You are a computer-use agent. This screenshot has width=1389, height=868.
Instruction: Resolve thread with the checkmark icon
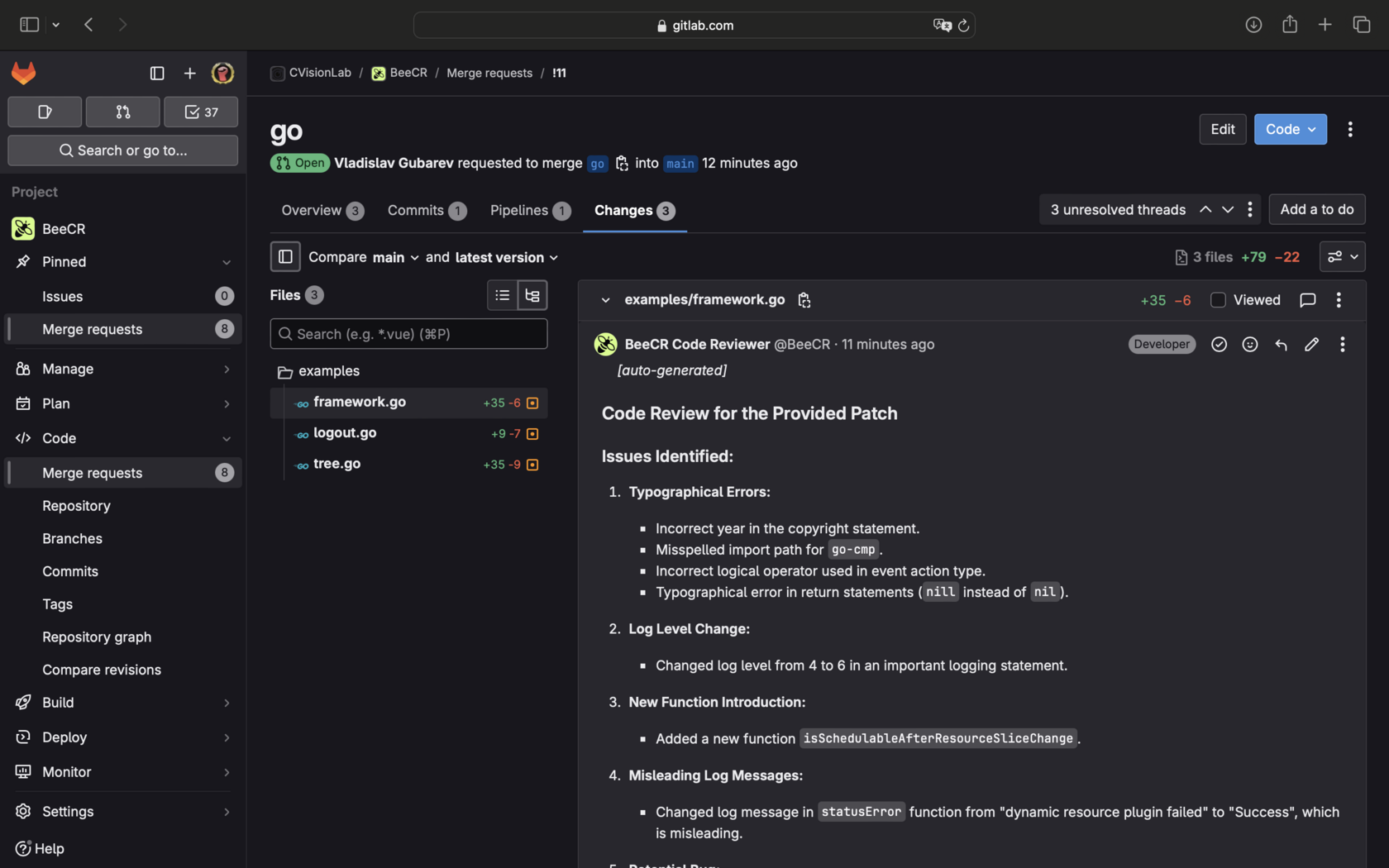[x=1219, y=345]
